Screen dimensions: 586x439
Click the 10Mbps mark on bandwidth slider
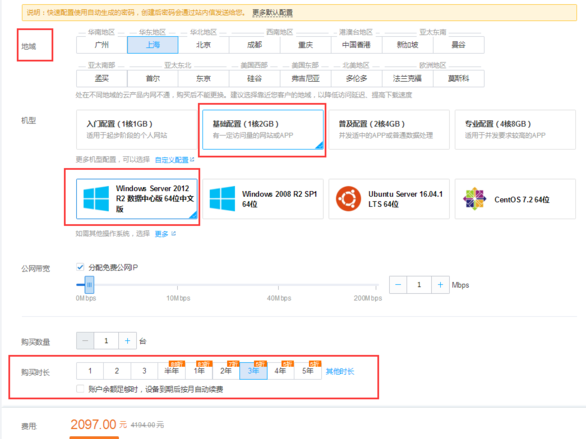(178, 287)
